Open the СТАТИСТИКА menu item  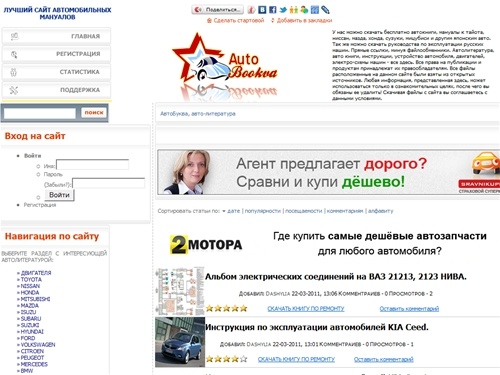[x=56, y=72]
